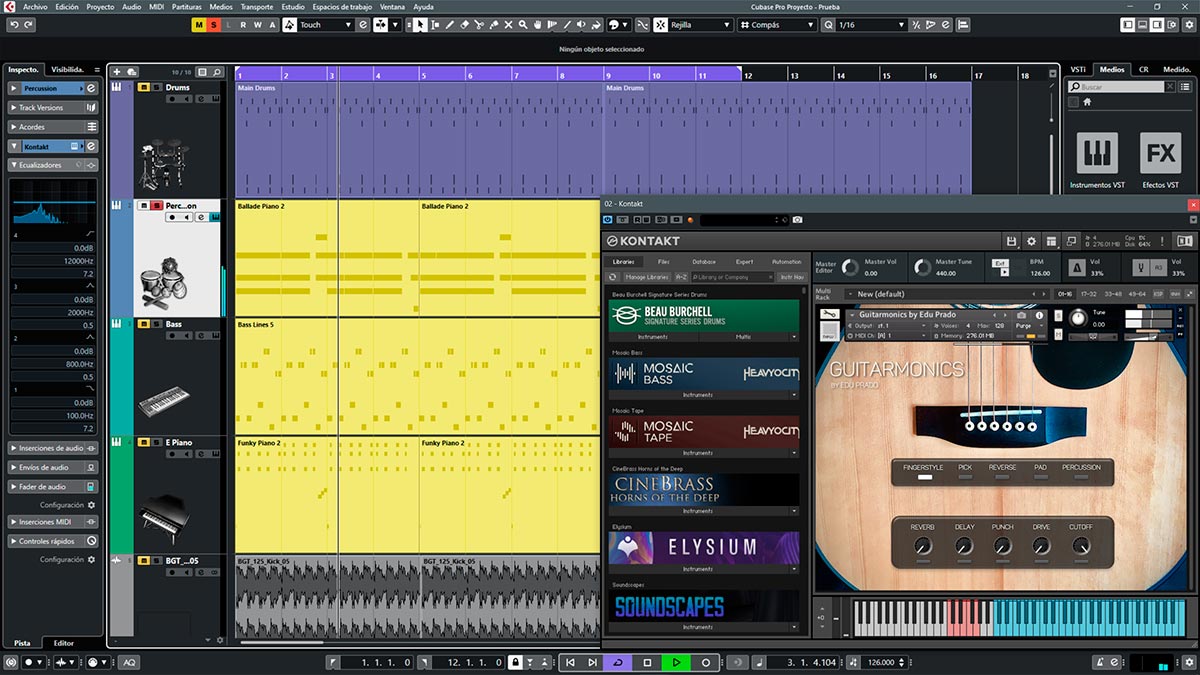Click the transport Stop button
This screenshot has height=675, width=1200.
click(647, 662)
